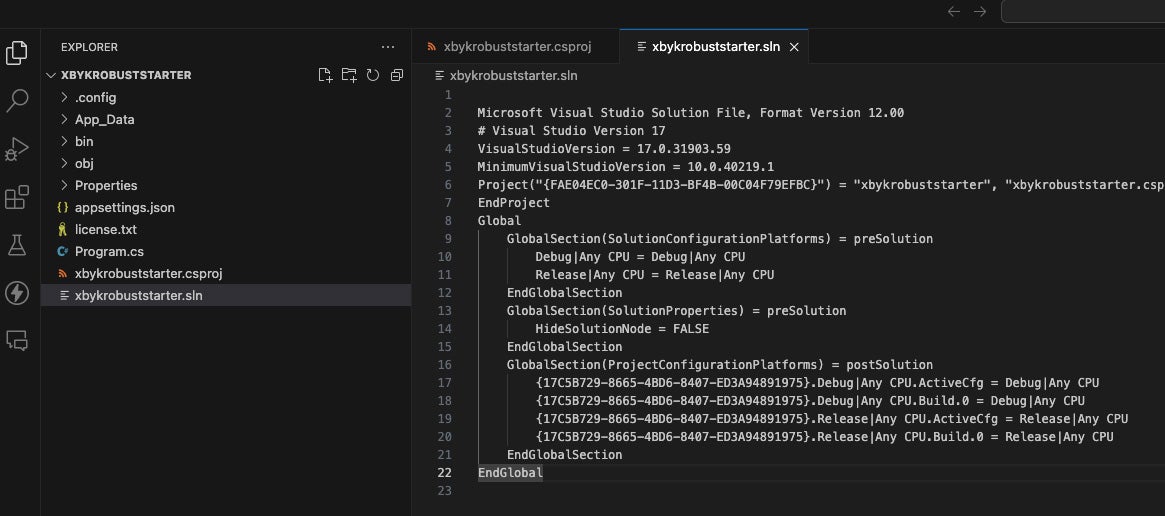Viewport: 1165px width, 516px height.
Task: Close the xbykrobuststarter.sln tab
Action: (x=795, y=47)
